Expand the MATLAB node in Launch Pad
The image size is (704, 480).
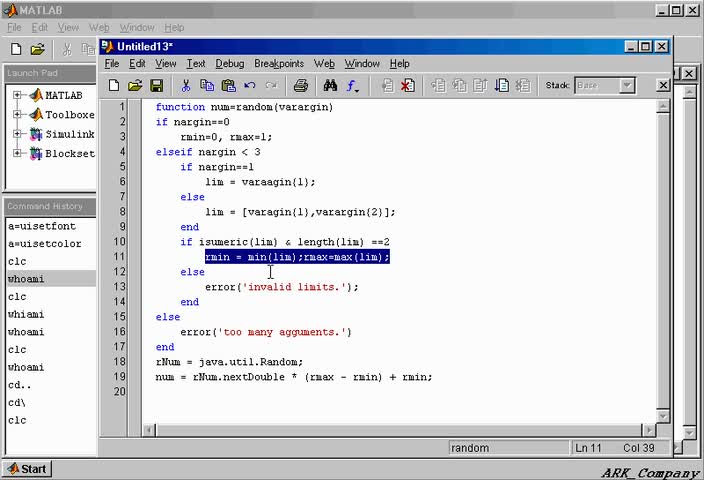17,95
